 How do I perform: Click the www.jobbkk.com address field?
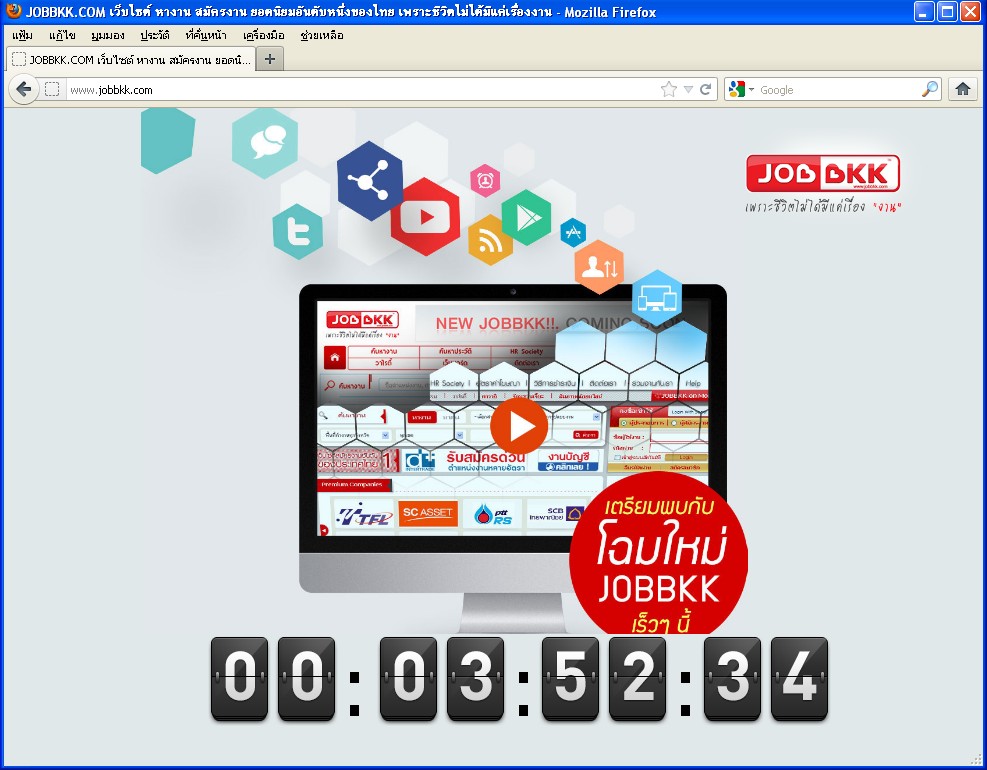click(361, 89)
